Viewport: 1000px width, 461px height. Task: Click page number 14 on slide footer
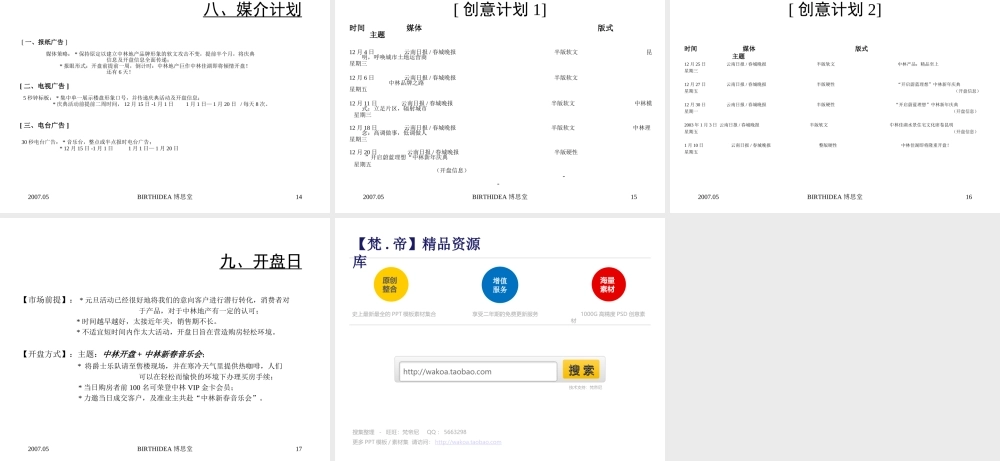[299, 197]
